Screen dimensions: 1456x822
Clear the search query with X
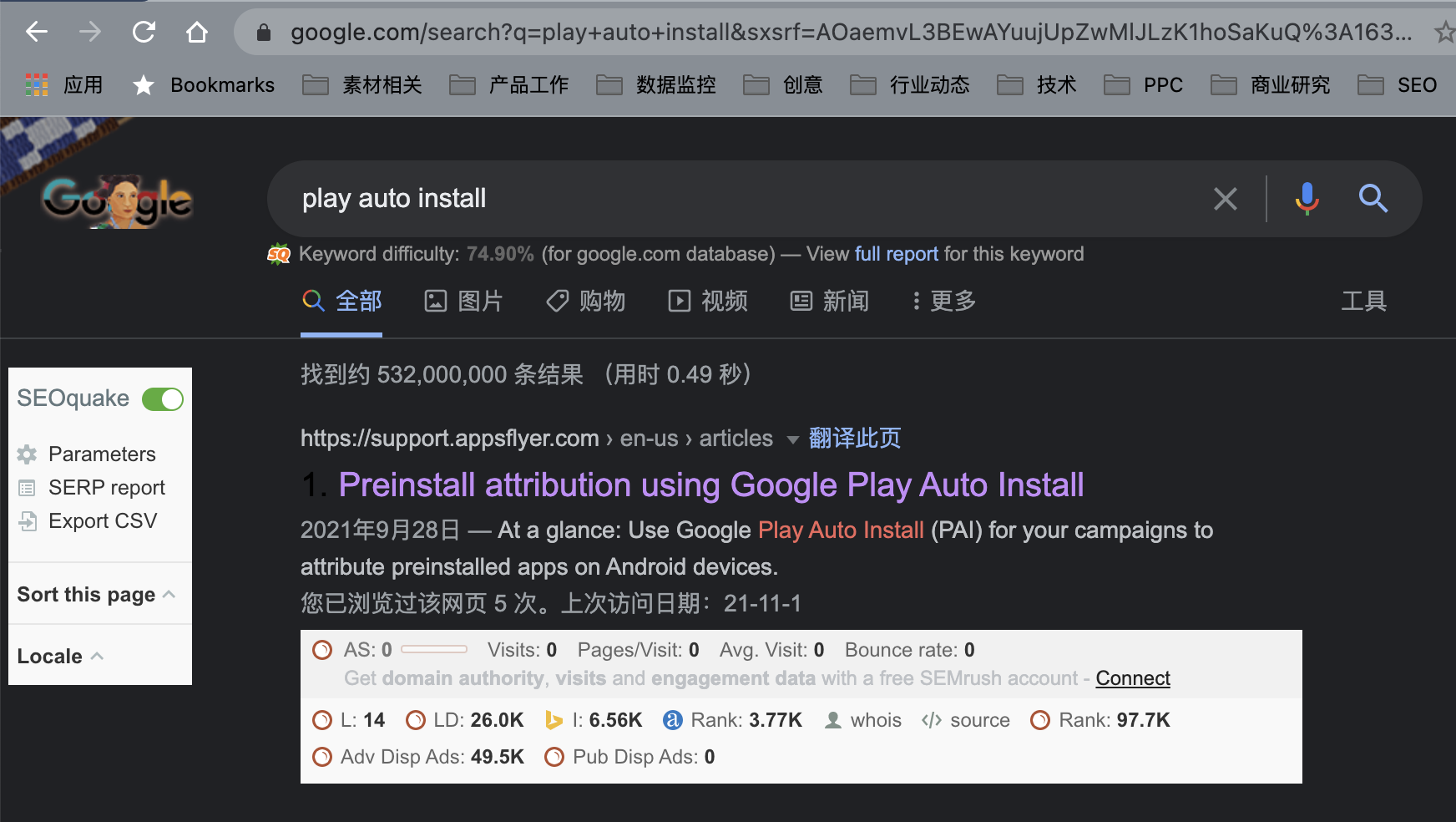click(1226, 199)
